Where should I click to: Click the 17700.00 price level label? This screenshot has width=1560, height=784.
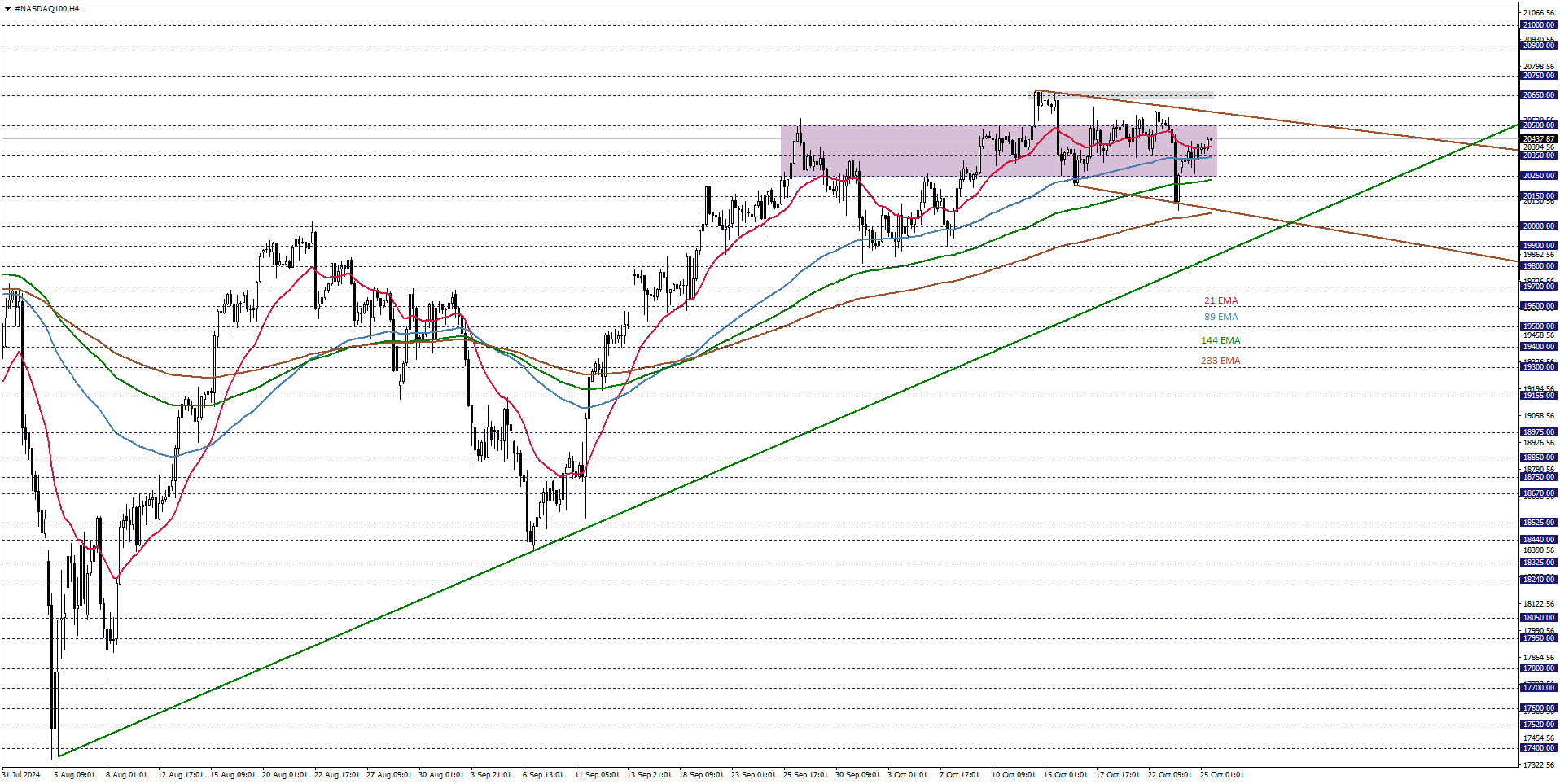tap(1539, 688)
